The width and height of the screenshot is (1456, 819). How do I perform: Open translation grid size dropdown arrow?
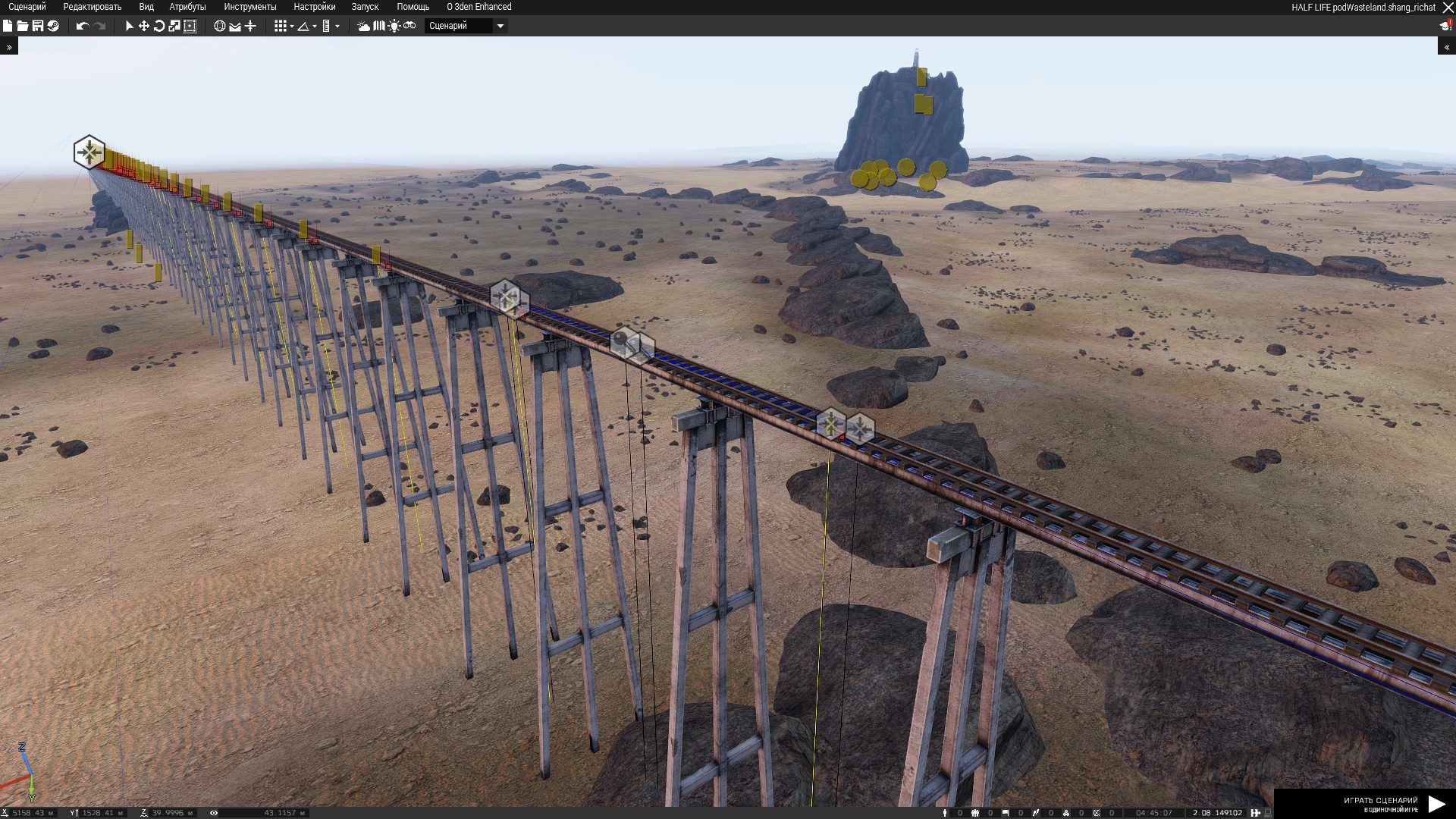click(x=292, y=27)
